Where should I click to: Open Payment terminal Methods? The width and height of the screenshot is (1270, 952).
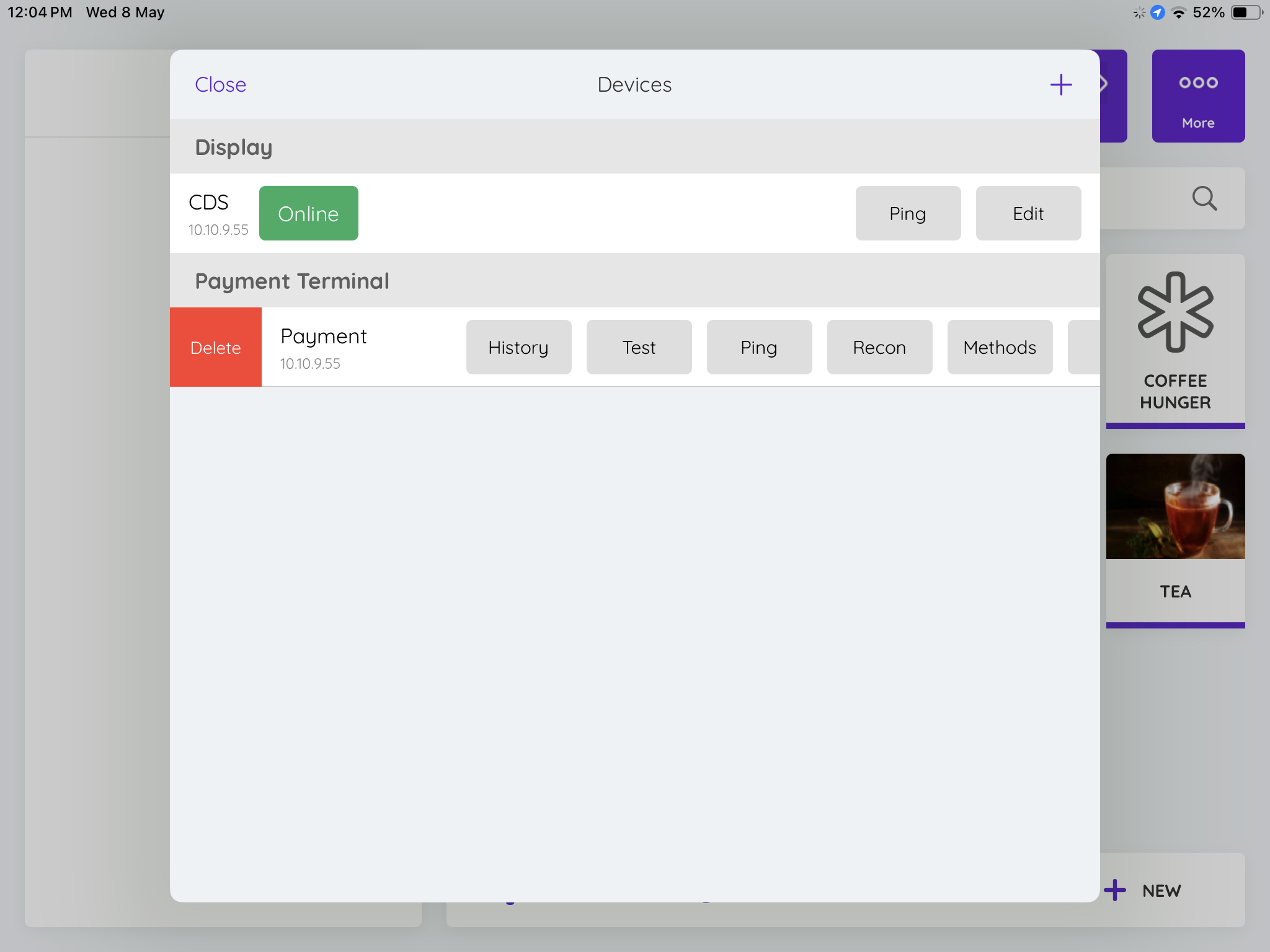click(999, 347)
